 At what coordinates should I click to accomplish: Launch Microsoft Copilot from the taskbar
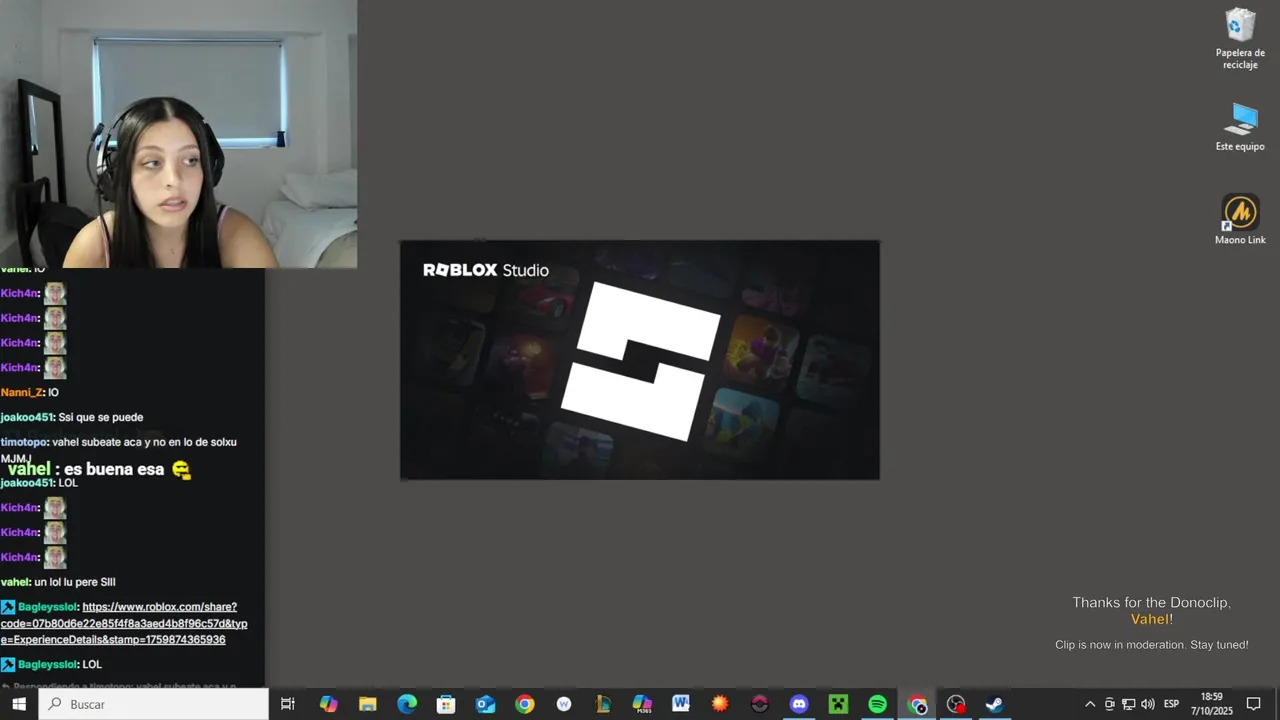click(329, 704)
